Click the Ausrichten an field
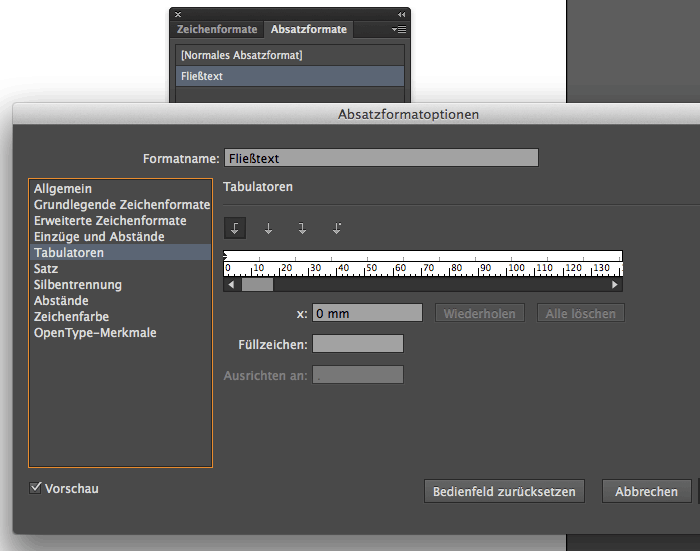Image resolution: width=700 pixels, height=551 pixels. click(358, 375)
